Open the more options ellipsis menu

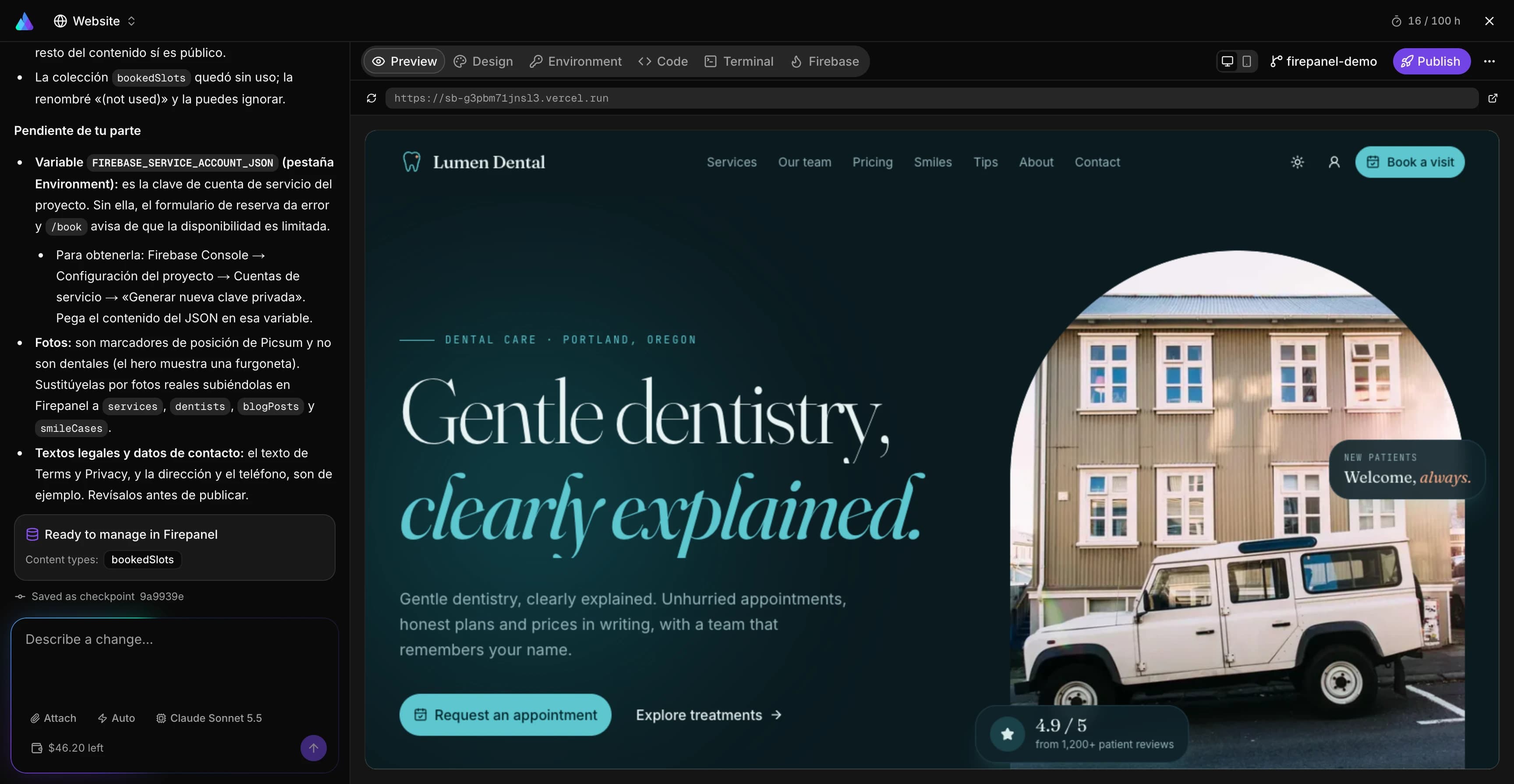1489,61
